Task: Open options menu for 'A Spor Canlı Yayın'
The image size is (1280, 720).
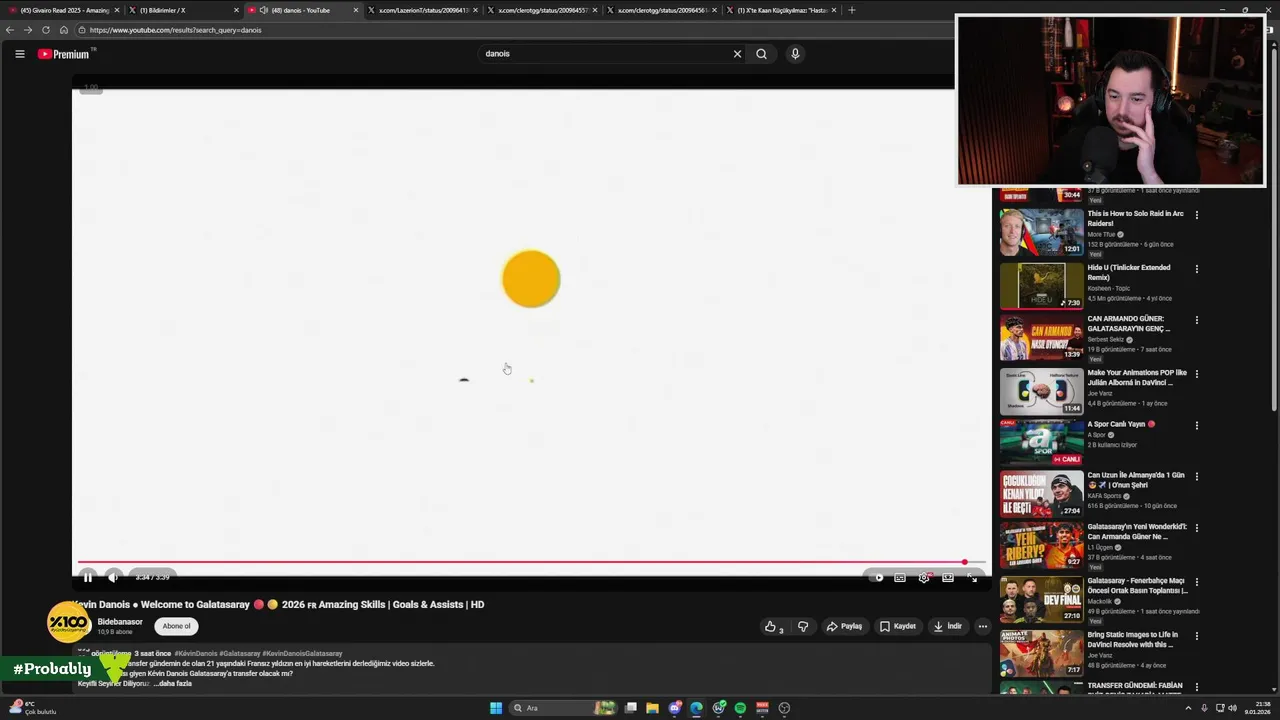Action: [1196, 425]
